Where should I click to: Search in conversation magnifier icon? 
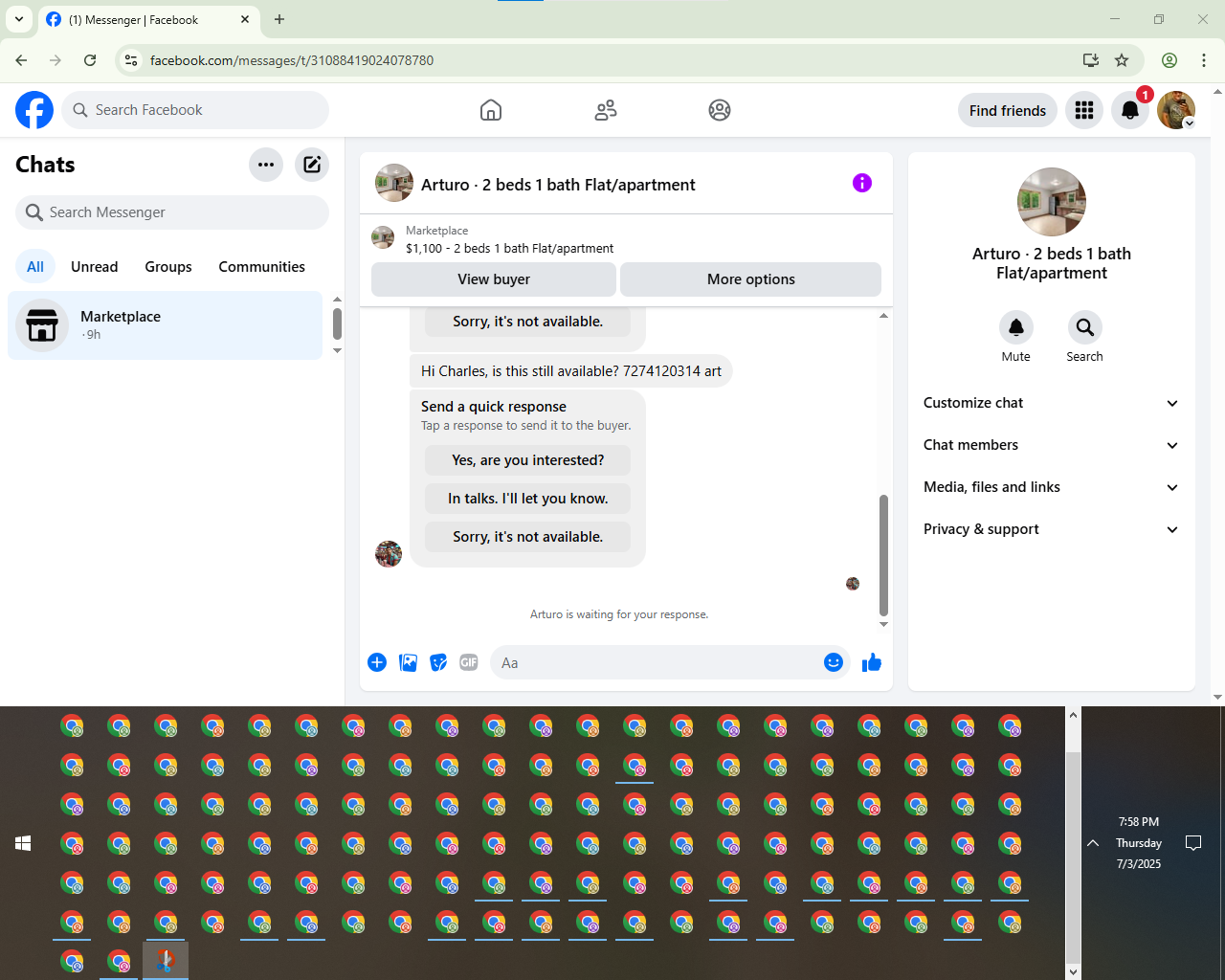(1085, 327)
